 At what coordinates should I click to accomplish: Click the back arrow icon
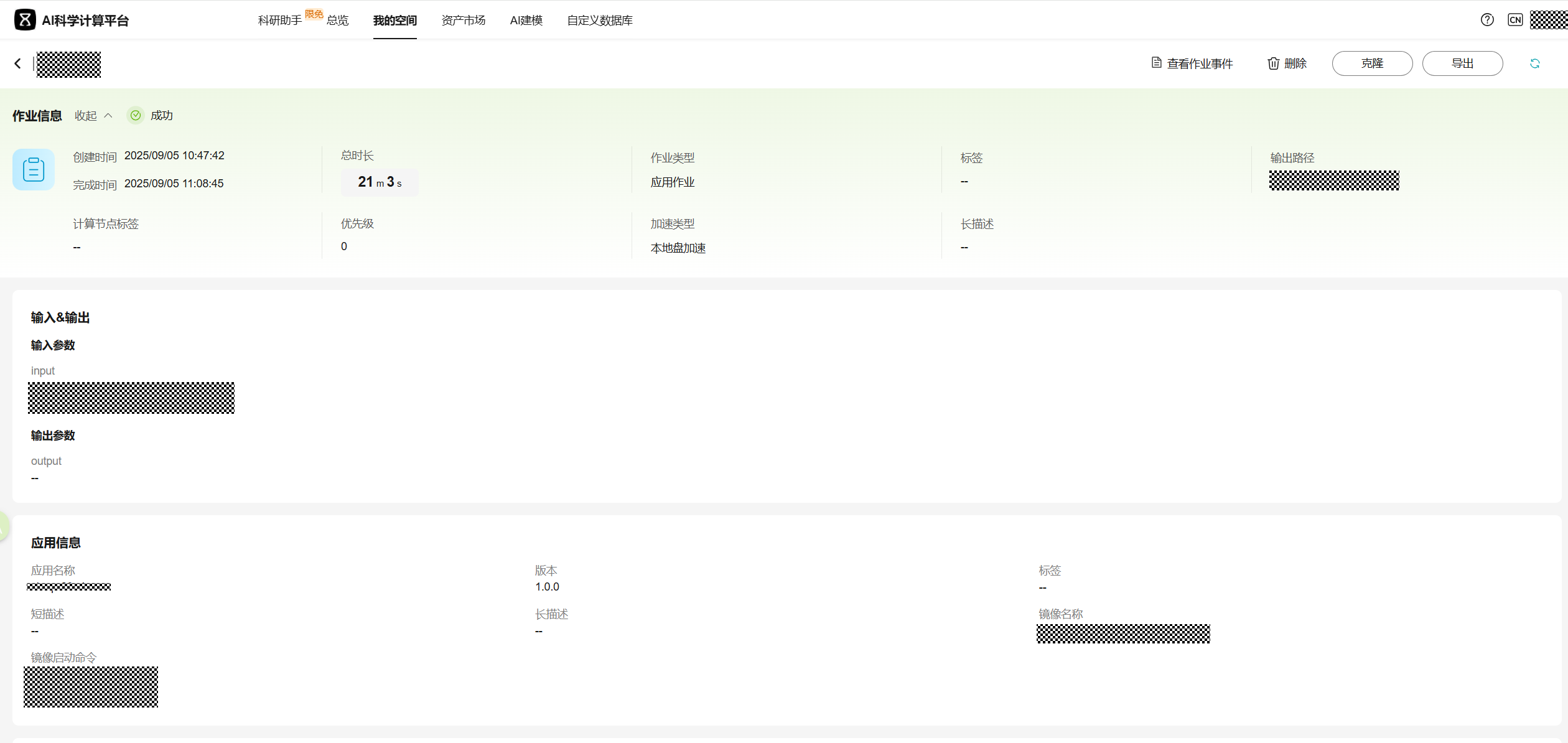click(17, 63)
